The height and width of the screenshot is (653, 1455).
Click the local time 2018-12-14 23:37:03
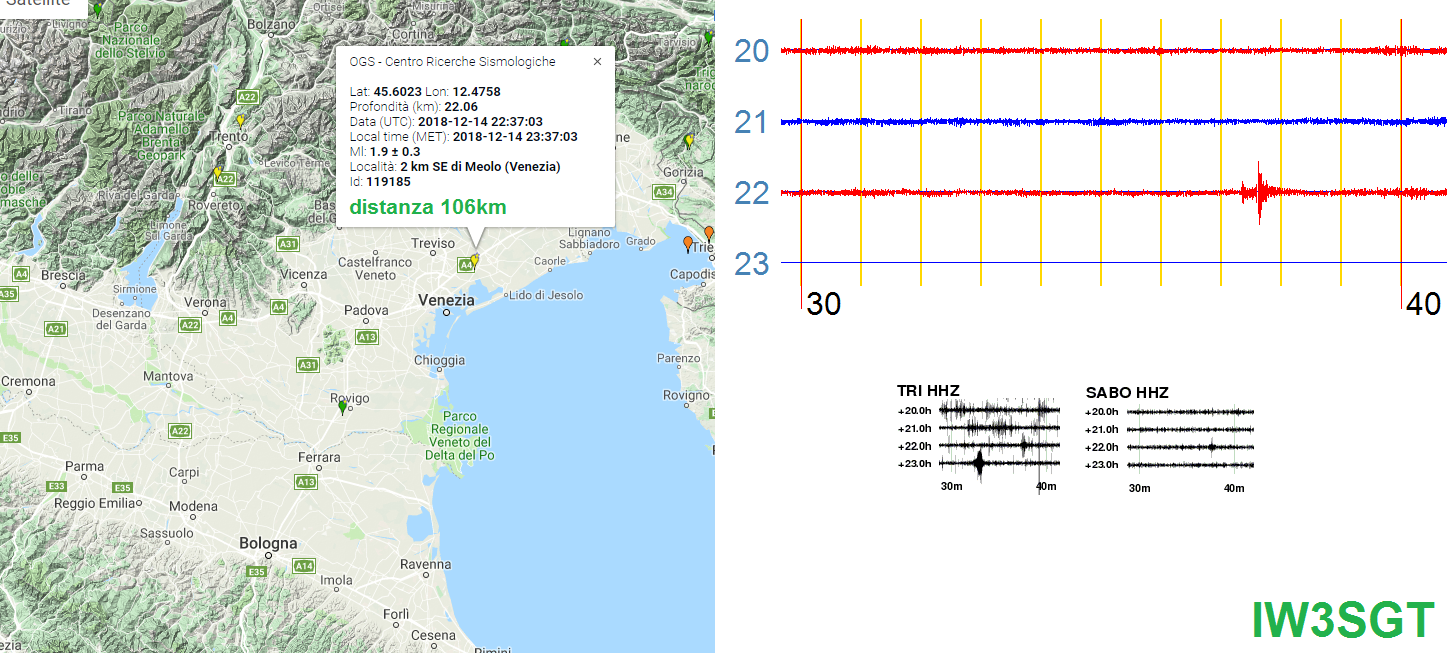pos(516,136)
